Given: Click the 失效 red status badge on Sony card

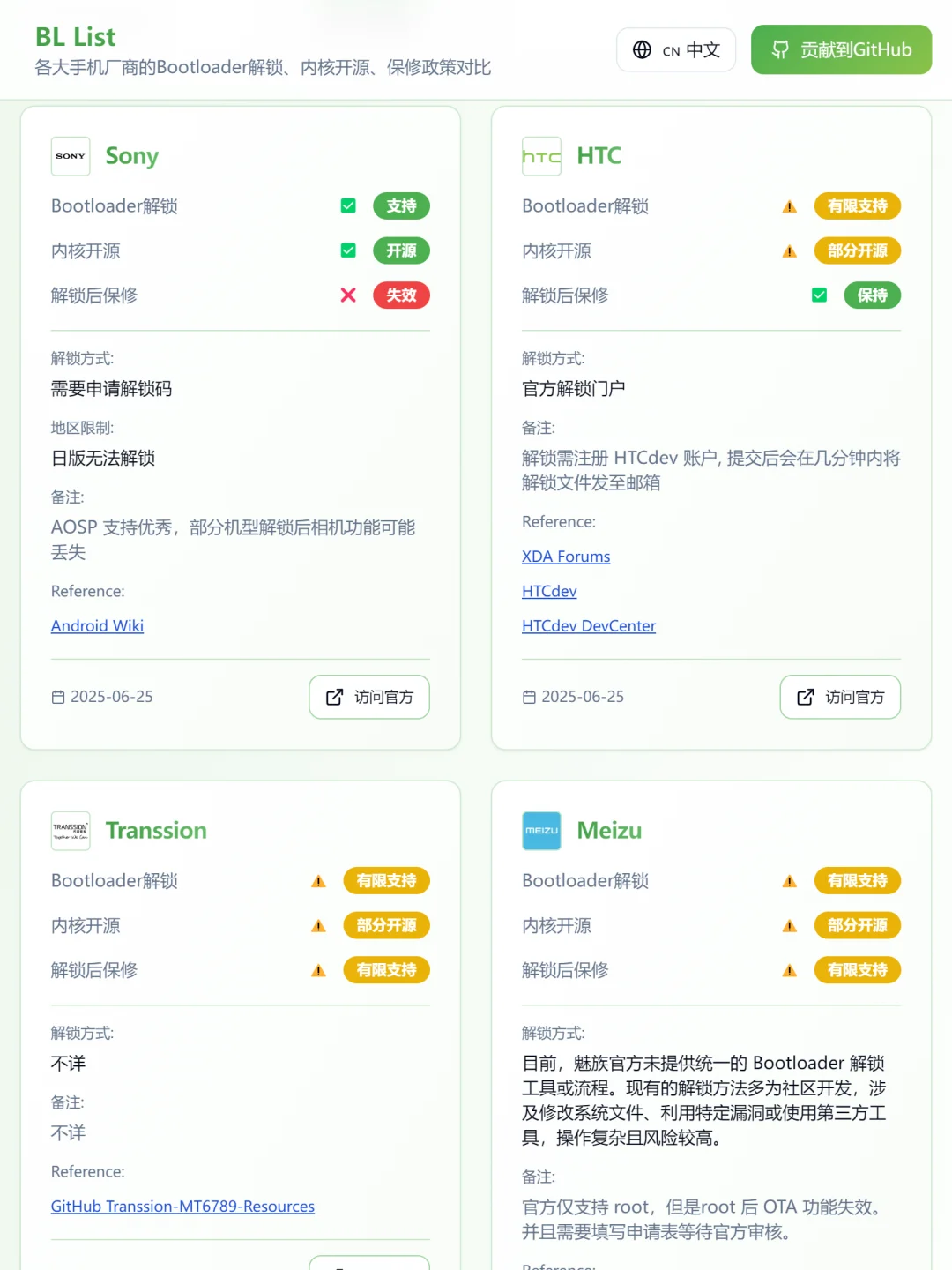Looking at the screenshot, I should (x=401, y=295).
